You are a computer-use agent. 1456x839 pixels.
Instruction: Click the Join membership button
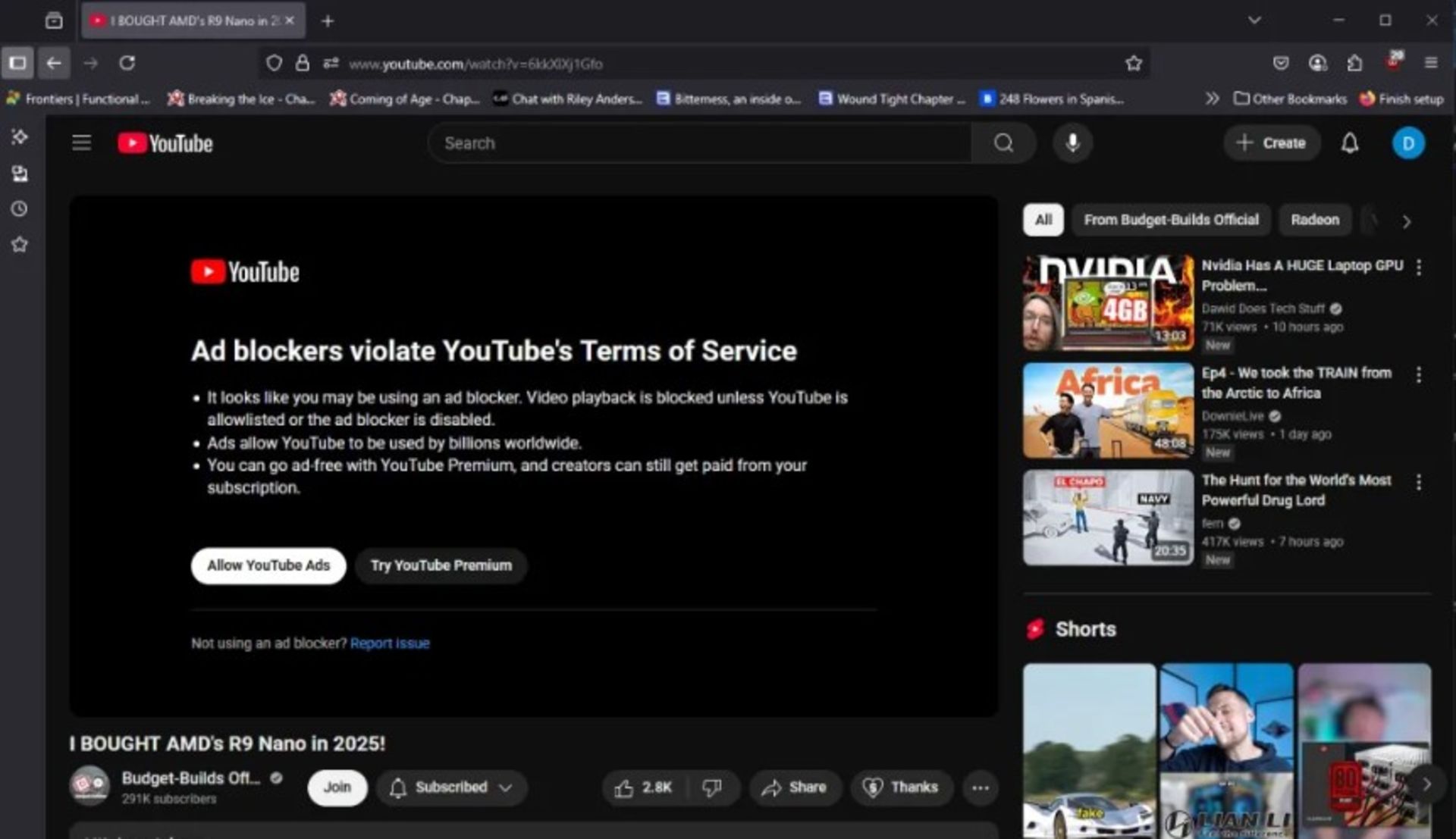pos(337,787)
